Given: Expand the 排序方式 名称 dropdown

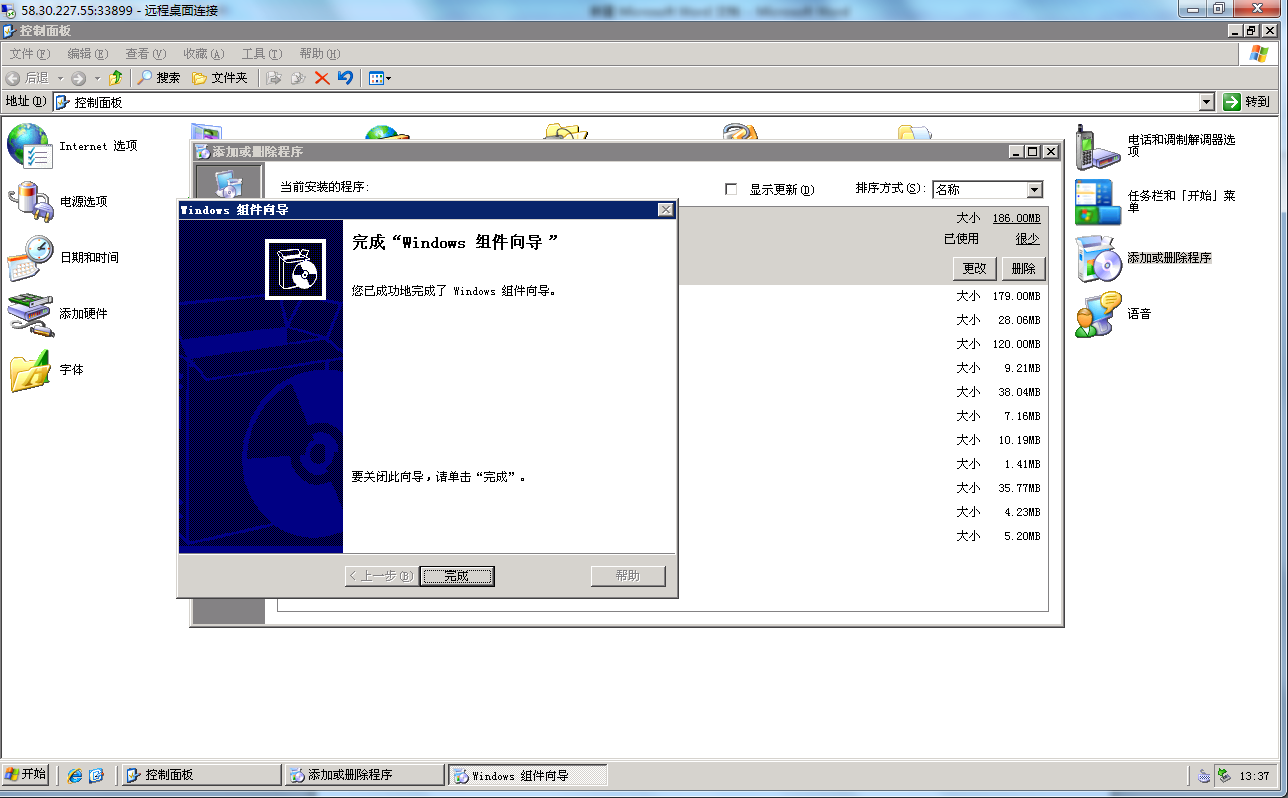Looking at the screenshot, I should tap(1034, 190).
